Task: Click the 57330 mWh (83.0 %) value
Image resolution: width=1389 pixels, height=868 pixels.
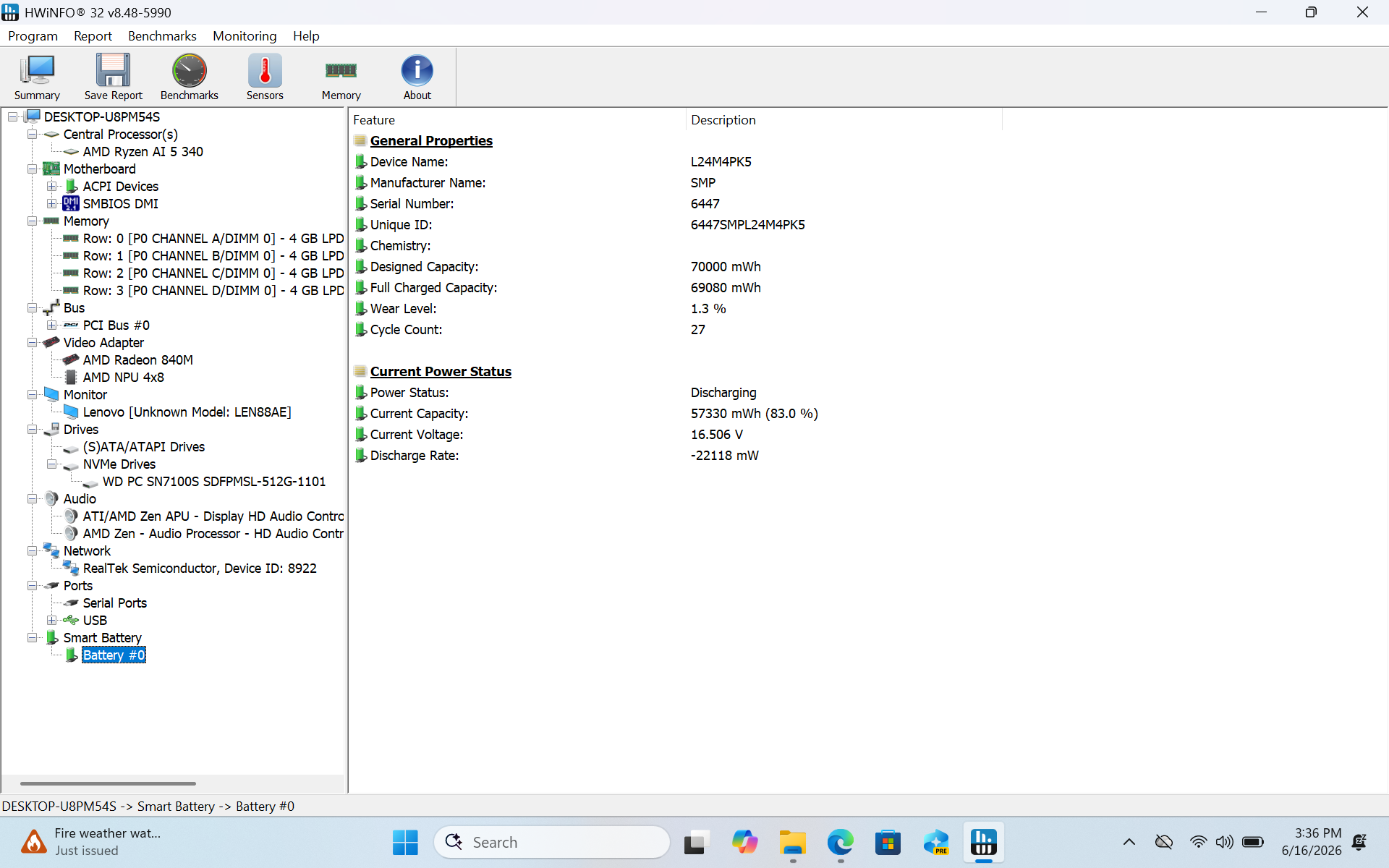Action: point(754,414)
